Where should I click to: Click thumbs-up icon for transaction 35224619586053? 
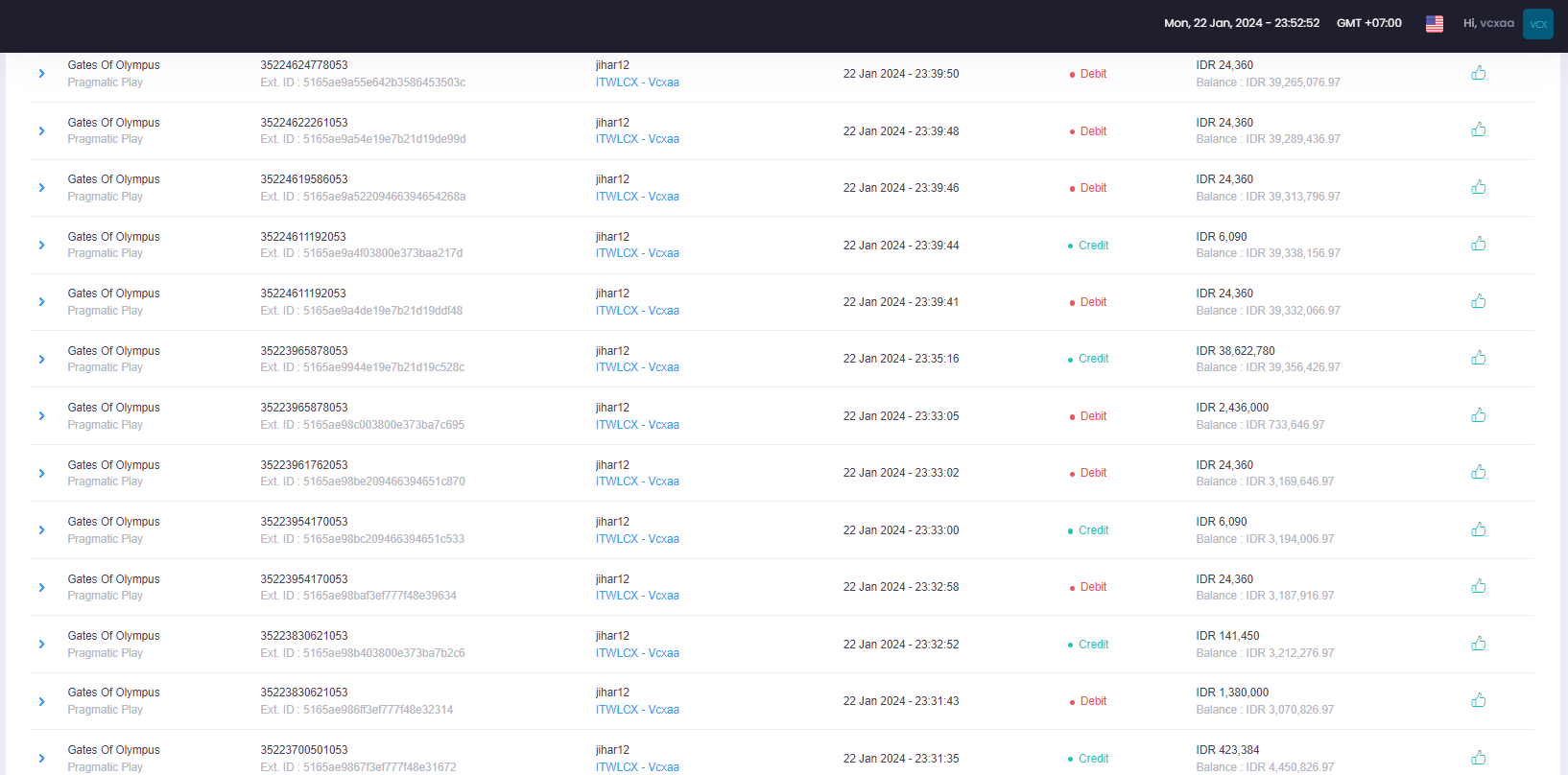pos(1479,187)
